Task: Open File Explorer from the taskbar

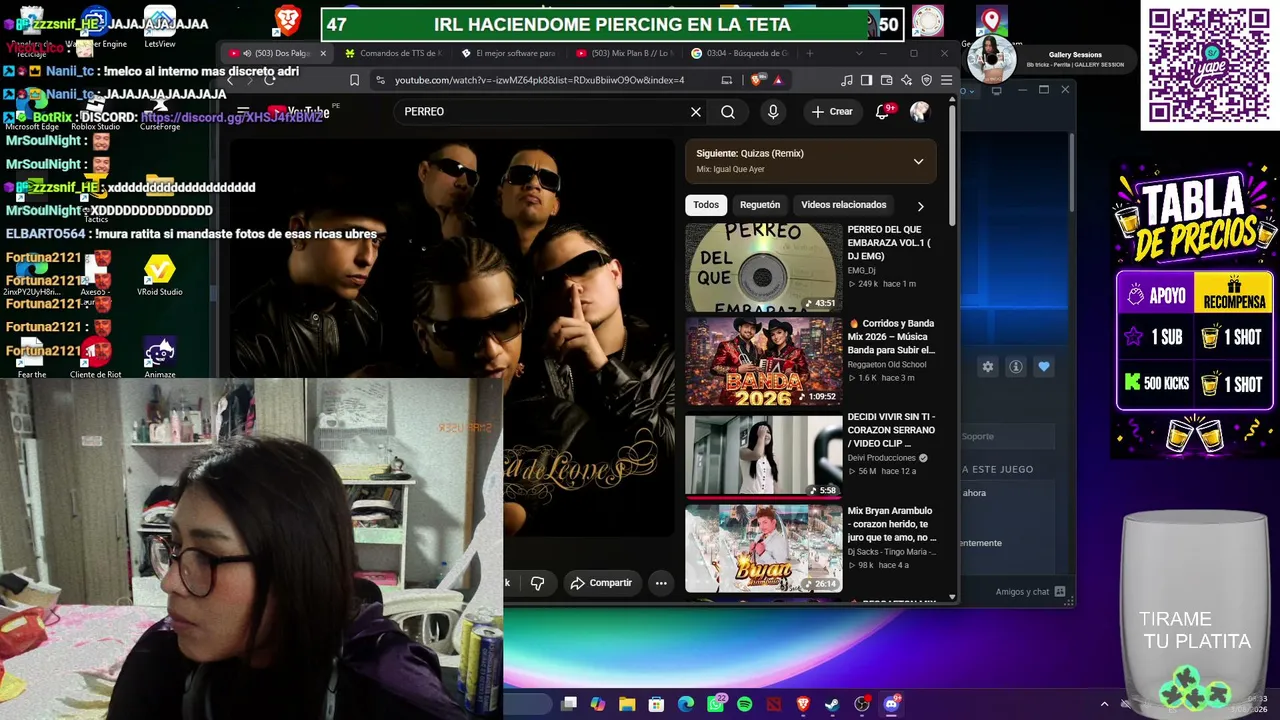Action: [627, 704]
